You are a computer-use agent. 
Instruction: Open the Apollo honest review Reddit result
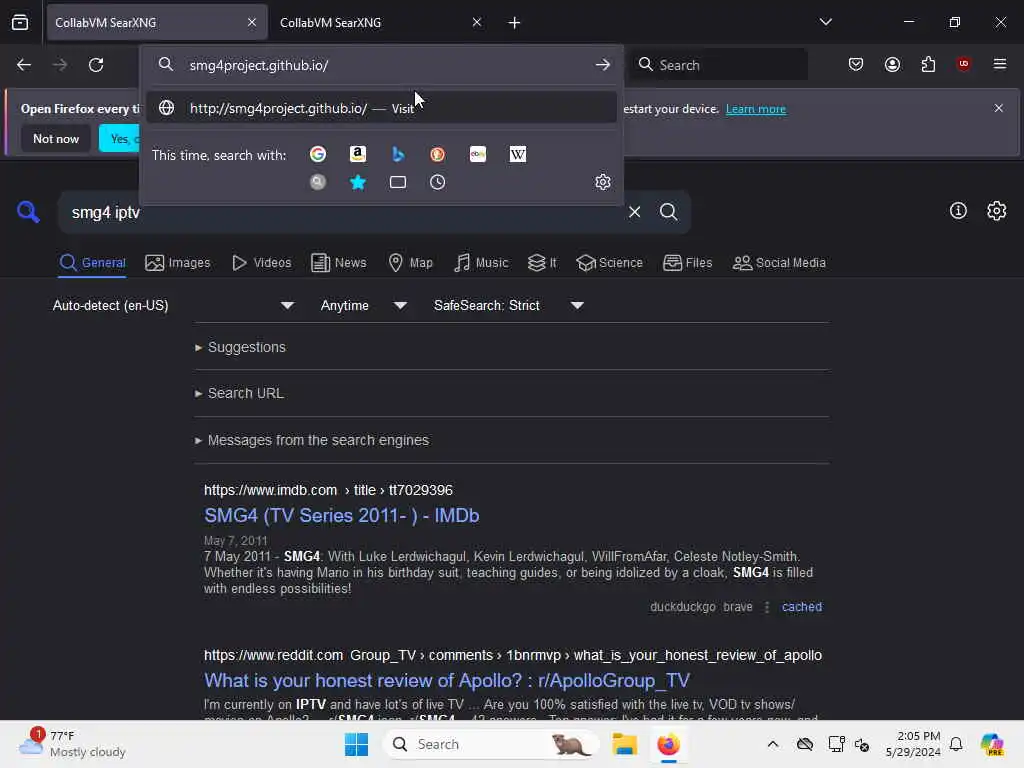[447, 680]
